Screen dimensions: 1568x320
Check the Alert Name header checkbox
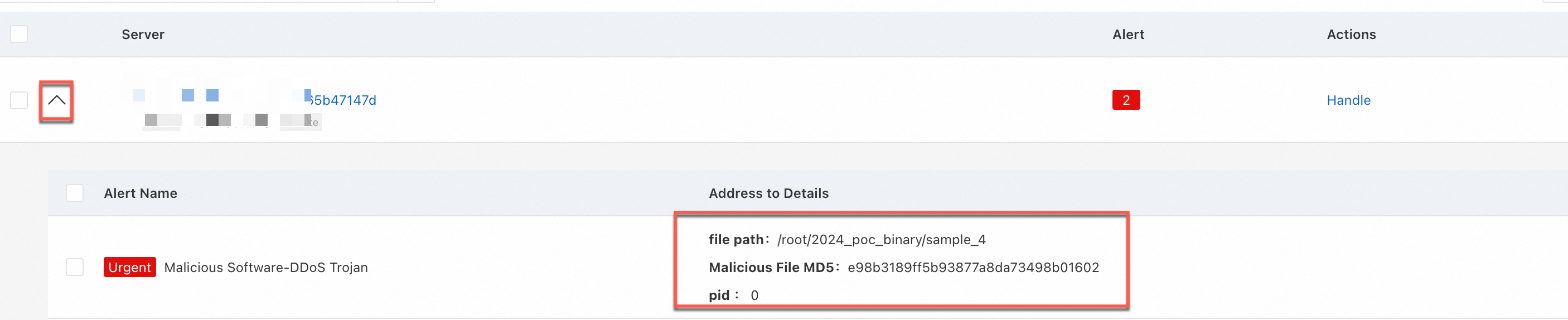75,193
